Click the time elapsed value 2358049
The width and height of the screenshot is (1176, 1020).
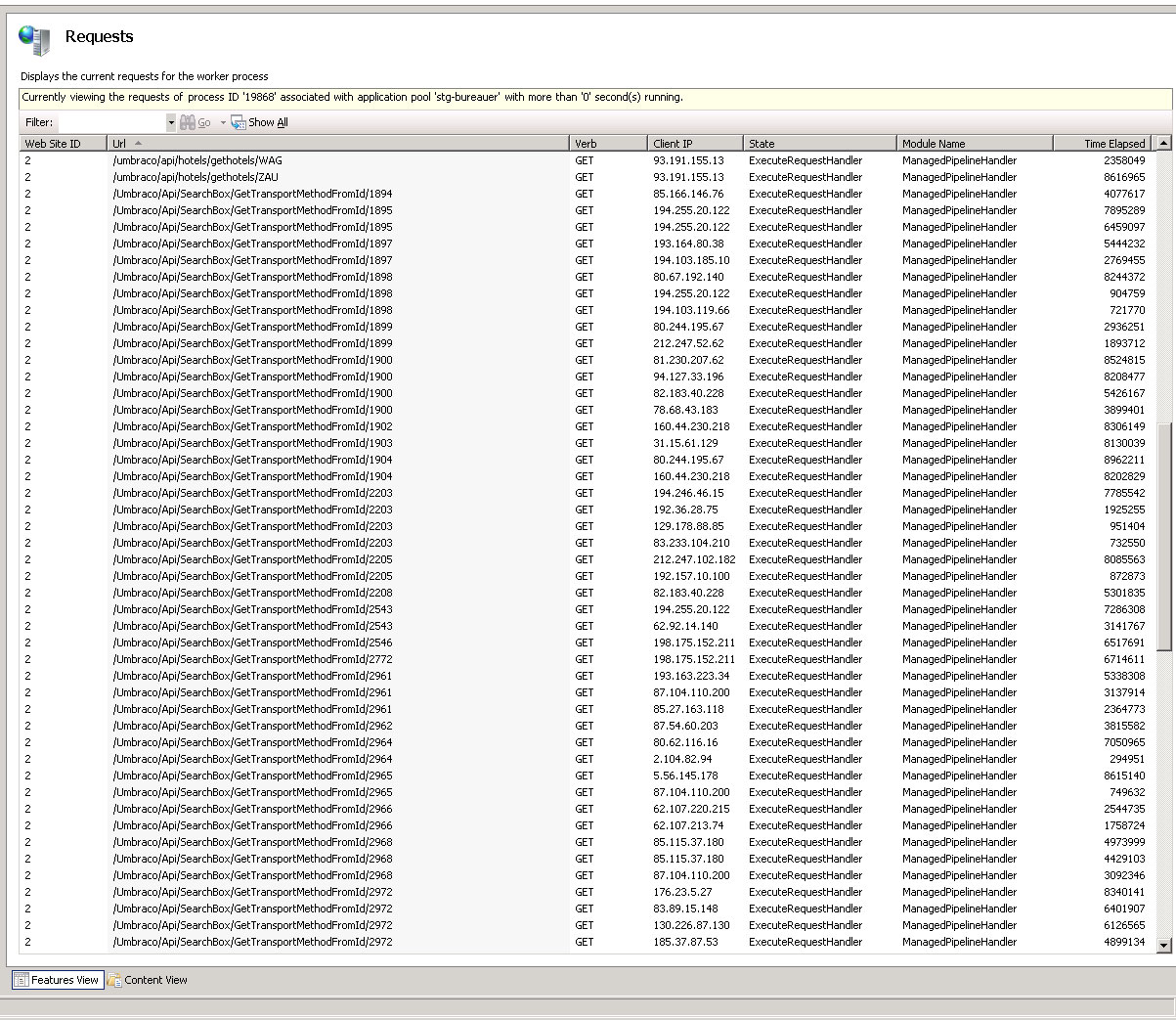1124,160
